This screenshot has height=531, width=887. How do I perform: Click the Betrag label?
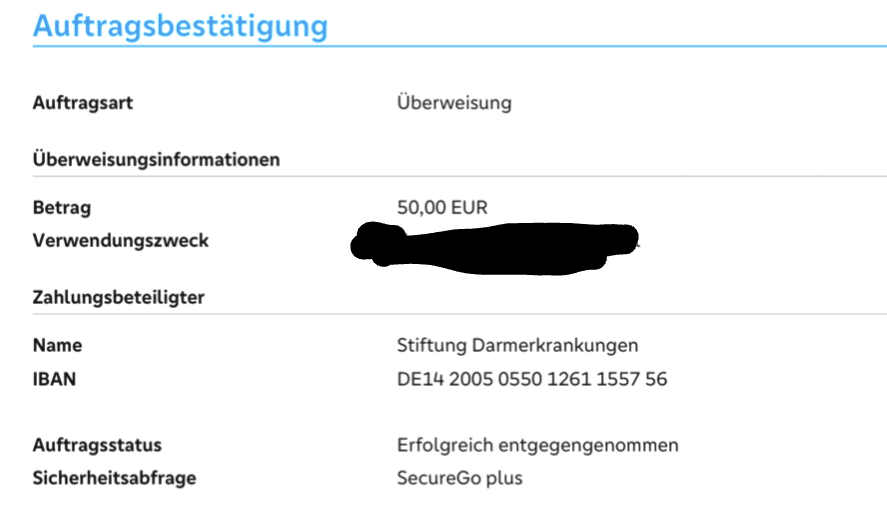(x=62, y=207)
